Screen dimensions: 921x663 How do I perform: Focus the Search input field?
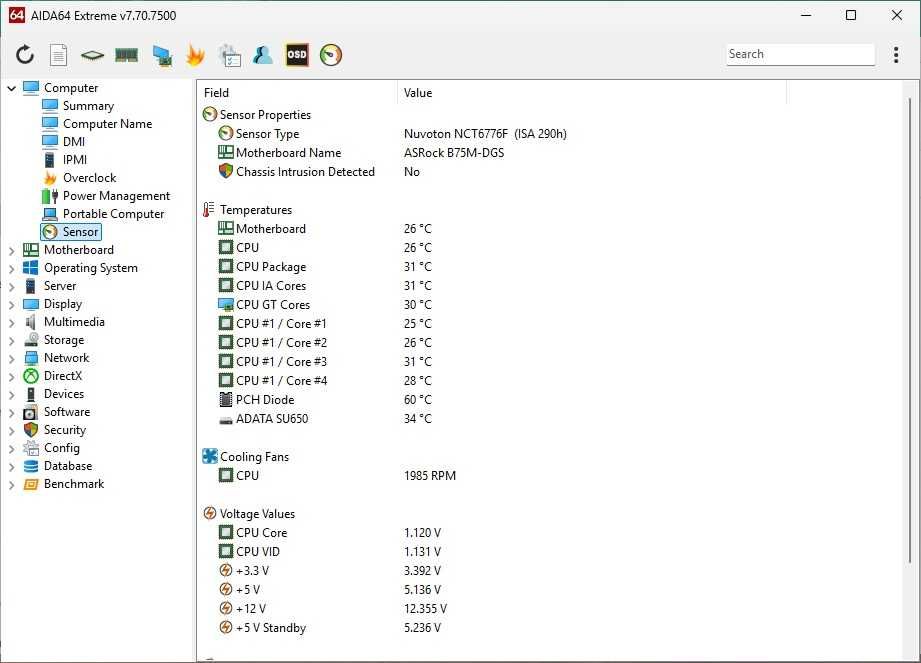coord(800,54)
